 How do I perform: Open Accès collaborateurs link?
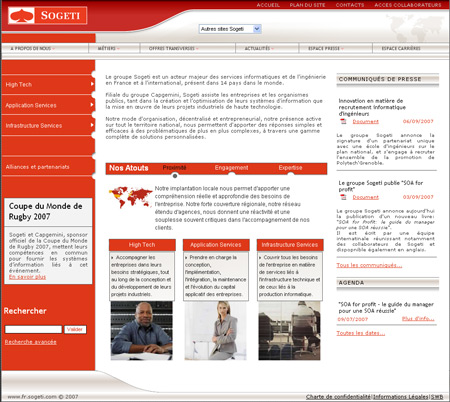[x=408, y=5]
